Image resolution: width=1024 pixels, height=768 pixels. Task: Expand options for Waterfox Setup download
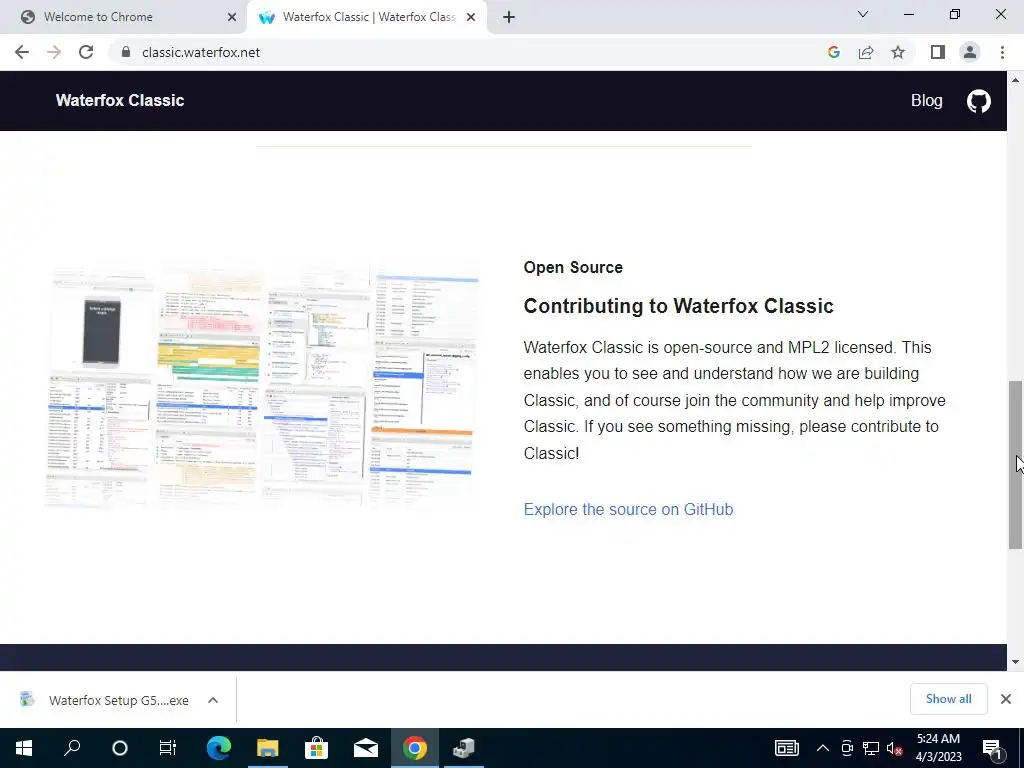pos(213,700)
